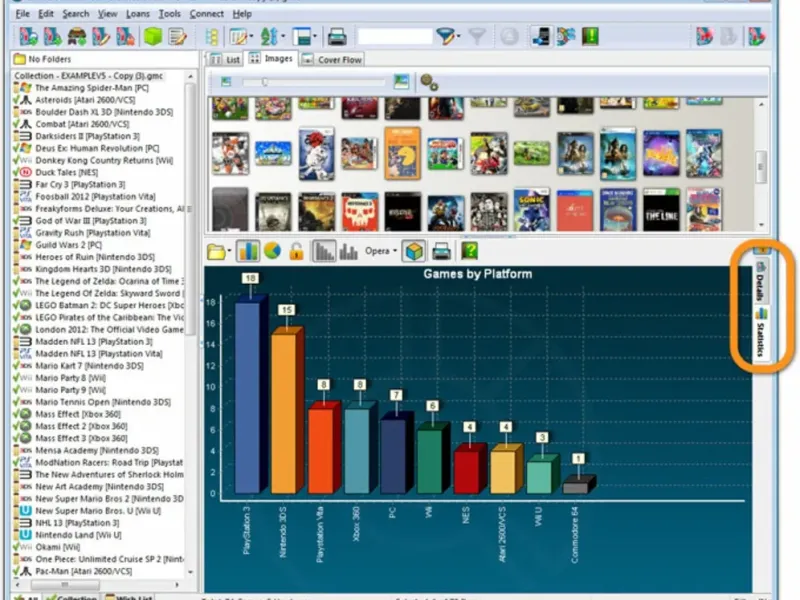
Task: Switch to the List view tab
Action: 224,60
